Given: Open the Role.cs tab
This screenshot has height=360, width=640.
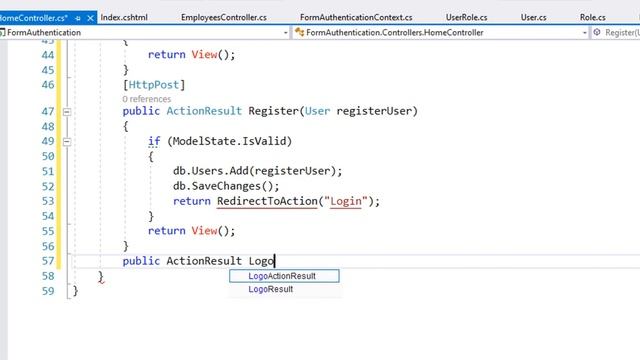Looking at the screenshot, I should click(x=593, y=18).
